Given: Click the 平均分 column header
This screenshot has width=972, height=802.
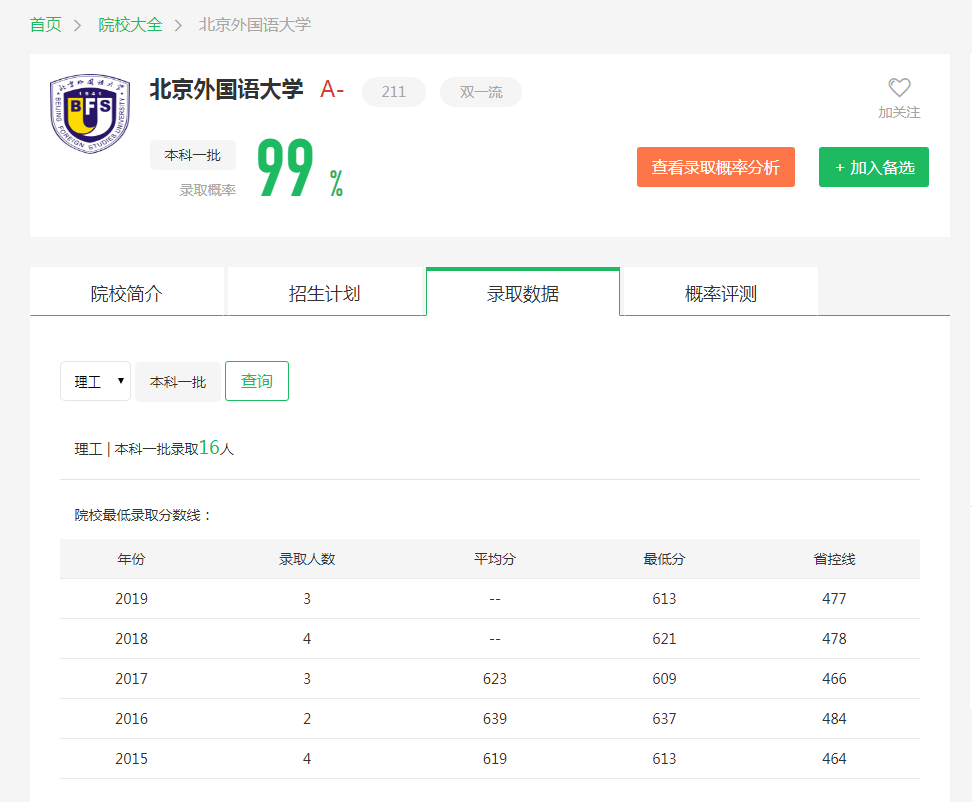Looking at the screenshot, I should (495, 559).
